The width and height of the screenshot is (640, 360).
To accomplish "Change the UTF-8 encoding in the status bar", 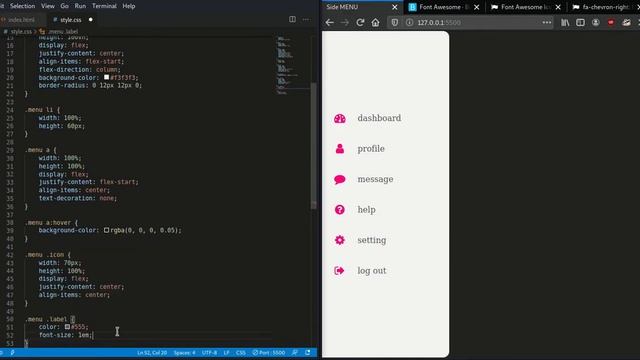I will tap(209, 353).
